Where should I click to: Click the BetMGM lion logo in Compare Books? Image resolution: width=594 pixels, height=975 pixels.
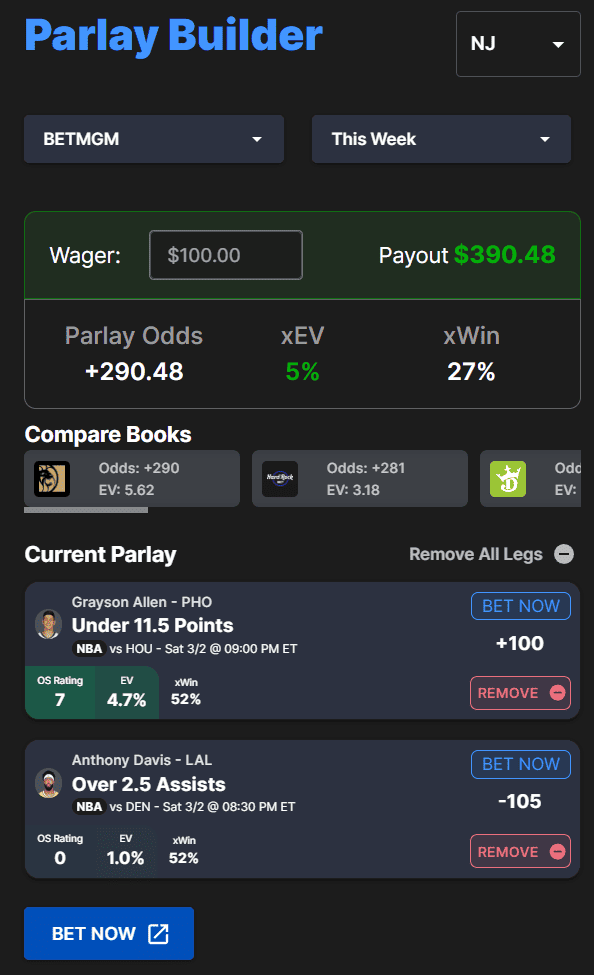click(52, 479)
